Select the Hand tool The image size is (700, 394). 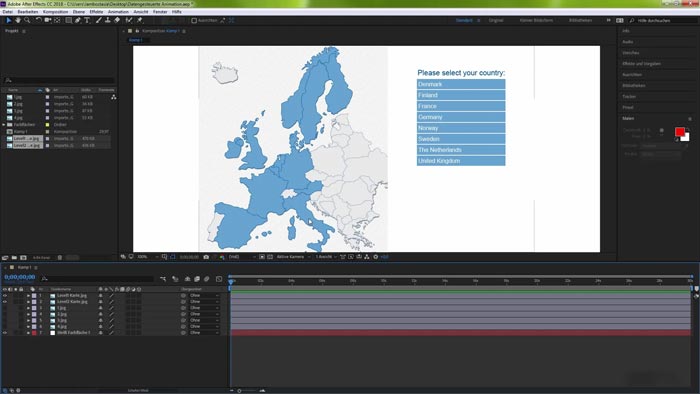click(x=18, y=20)
